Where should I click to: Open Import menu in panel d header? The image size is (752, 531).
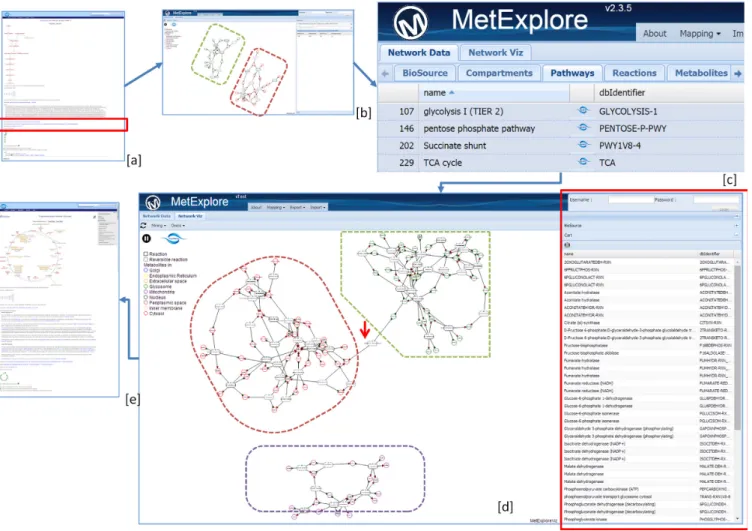(317, 207)
